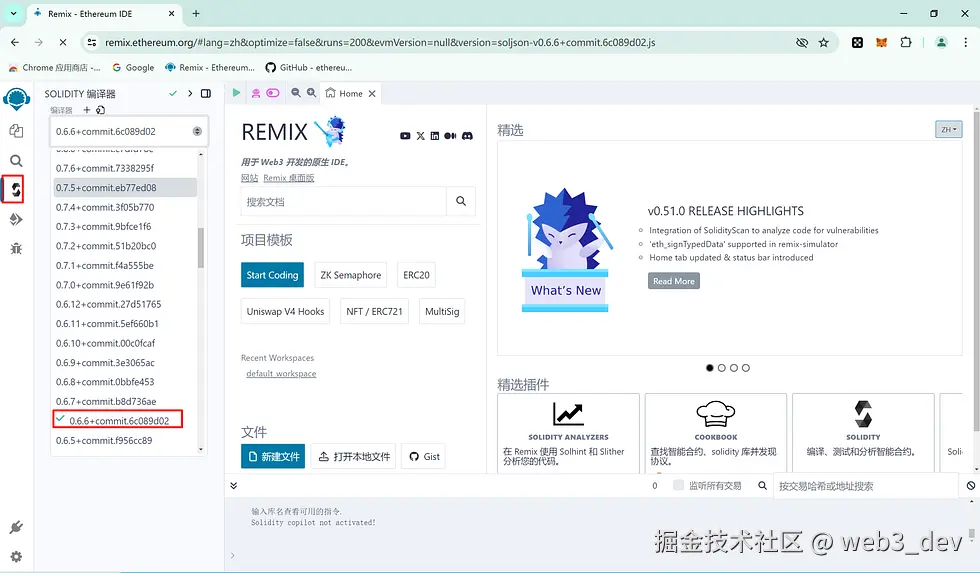Click the plugin documentation chevron arrow
This screenshot has width=980, height=573.
coord(190,93)
